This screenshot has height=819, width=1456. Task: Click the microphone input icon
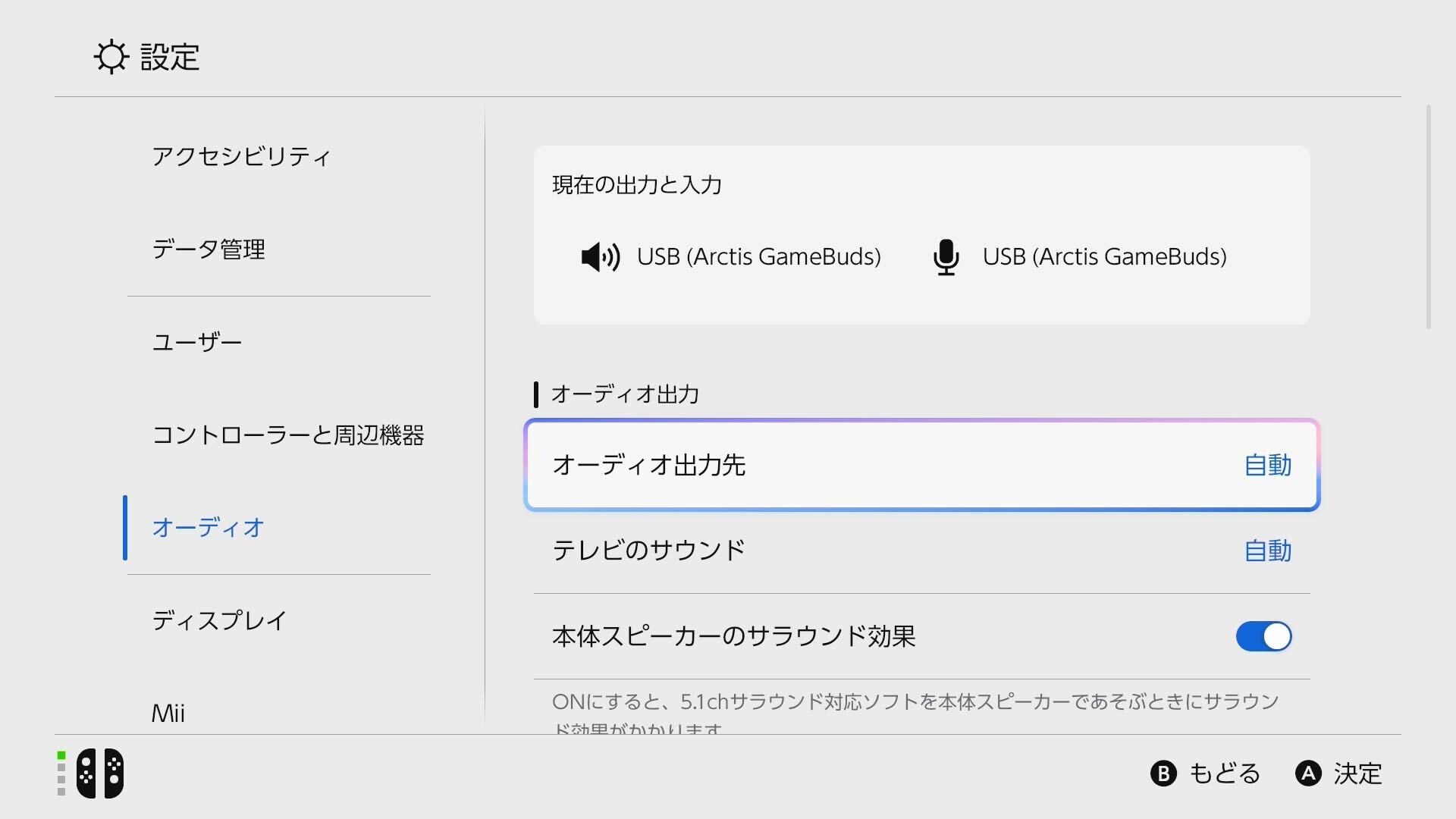(946, 257)
